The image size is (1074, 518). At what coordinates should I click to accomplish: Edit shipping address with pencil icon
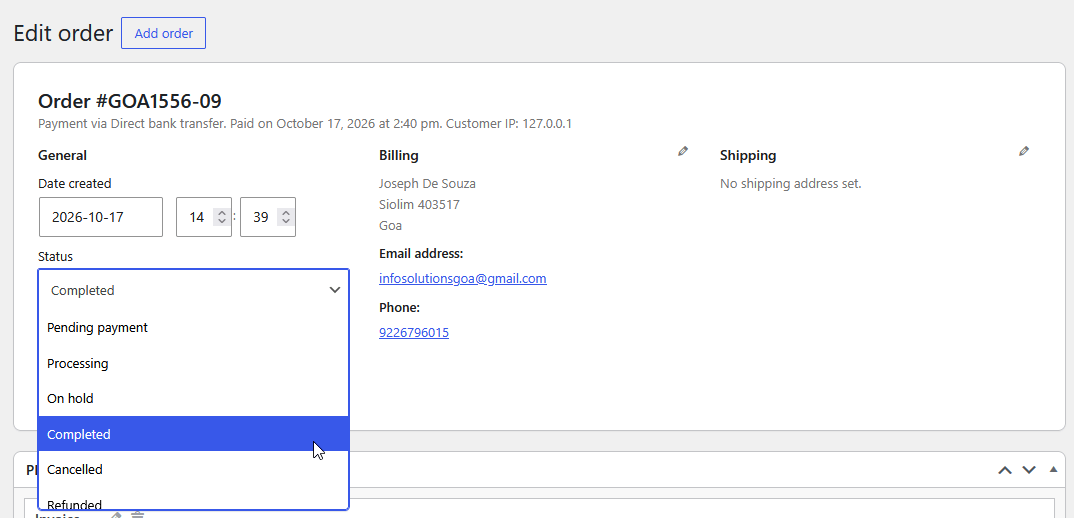(1024, 151)
